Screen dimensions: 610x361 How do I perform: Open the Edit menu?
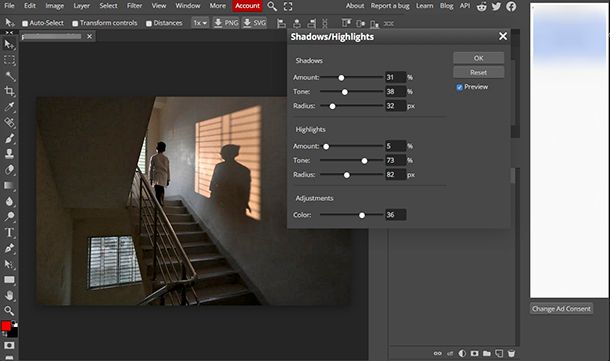pyautogui.click(x=30, y=6)
